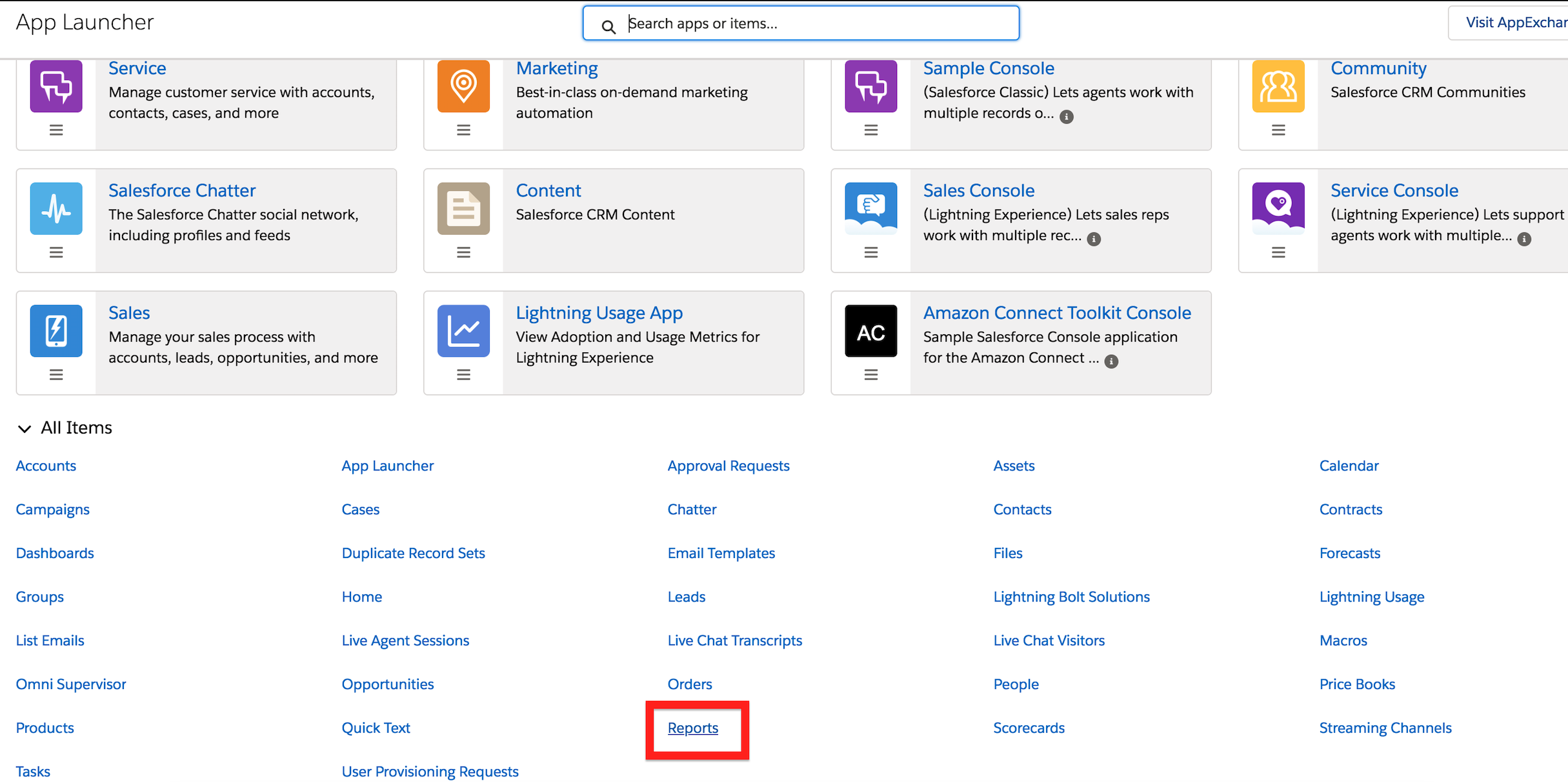Image resolution: width=1568 pixels, height=782 pixels.
Task: Open the Sales lightning phone icon
Action: (x=56, y=331)
